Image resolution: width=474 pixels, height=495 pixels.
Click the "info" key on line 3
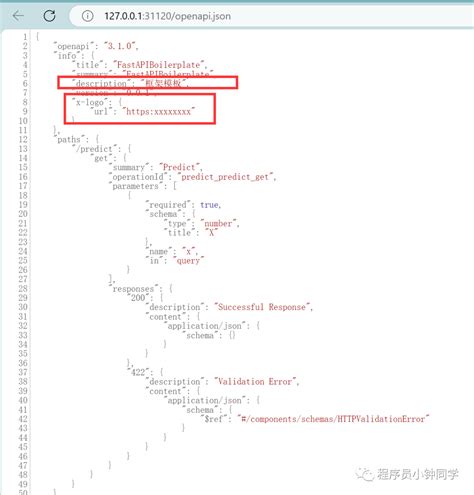(x=69, y=55)
